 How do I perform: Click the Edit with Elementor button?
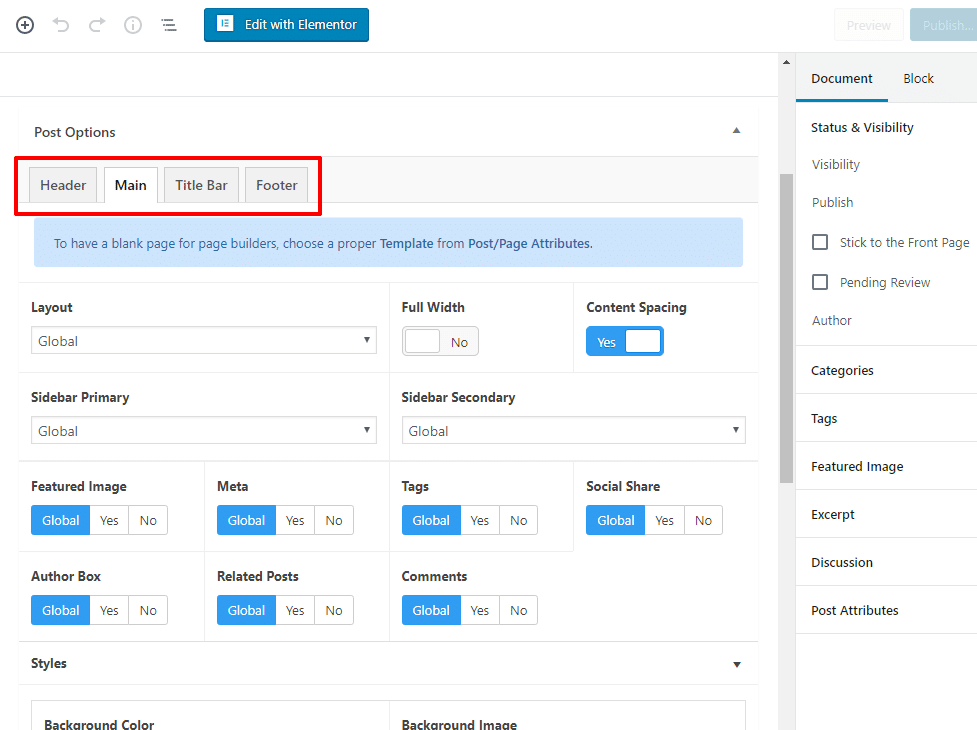pyautogui.click(x=286, y=25)
